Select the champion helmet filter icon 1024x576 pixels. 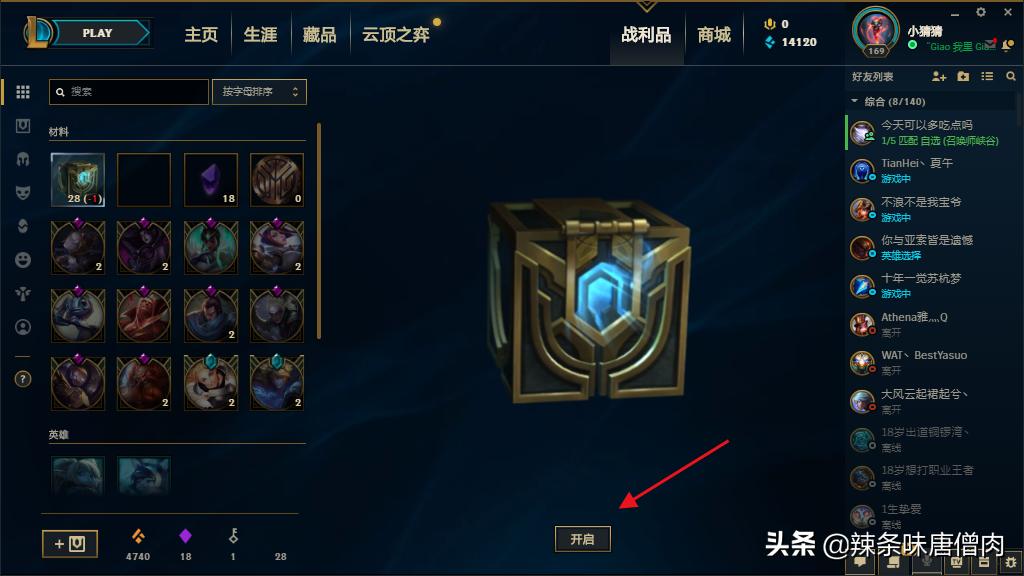[23, 159]
